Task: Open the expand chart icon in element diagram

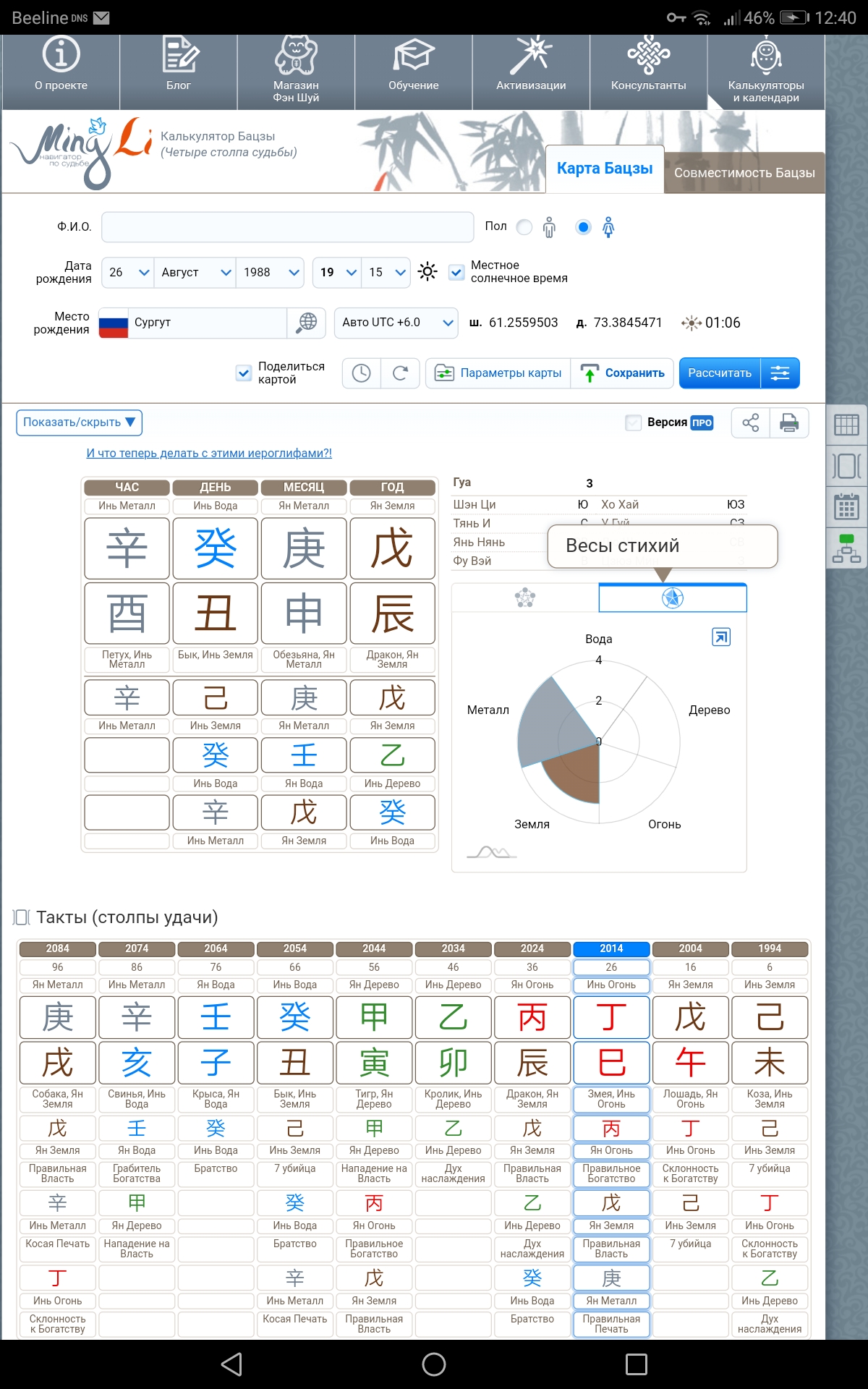Action: 721,637
